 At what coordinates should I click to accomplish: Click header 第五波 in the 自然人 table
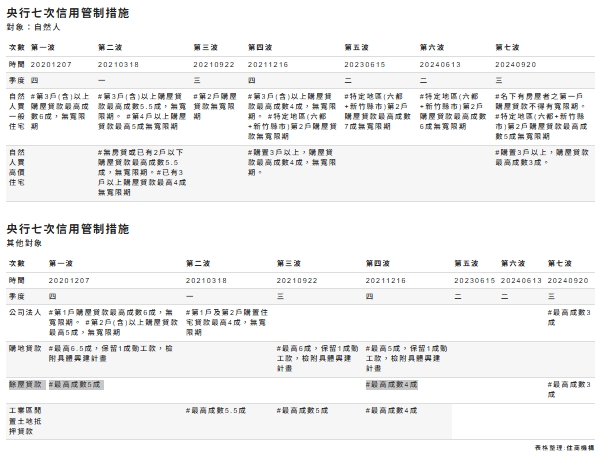[356, 47]
